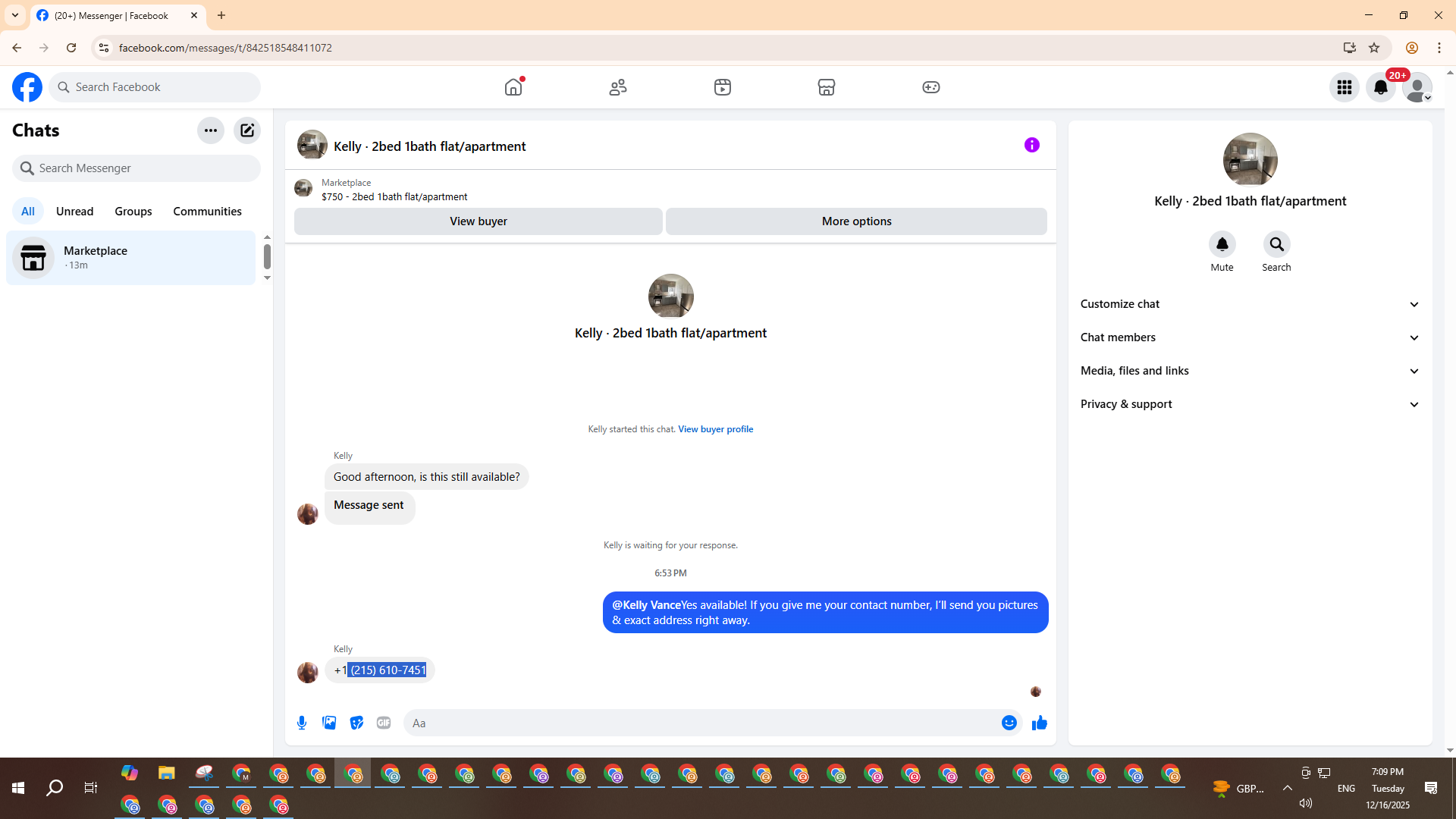This screenshot has width=1456, height=819.
Task: Show hidden system tray icons
Action: click(x=1288, y=789)
